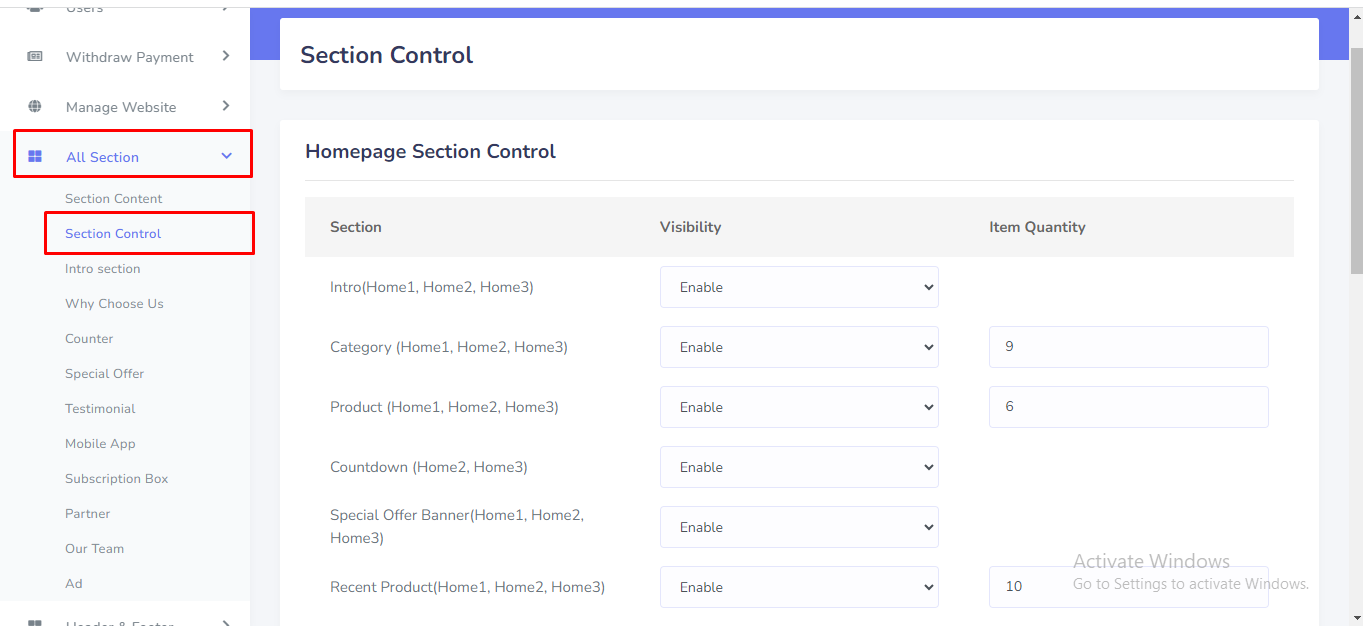
Task: Open Intro section visibility dropdown
Action: tap(798, 287)
